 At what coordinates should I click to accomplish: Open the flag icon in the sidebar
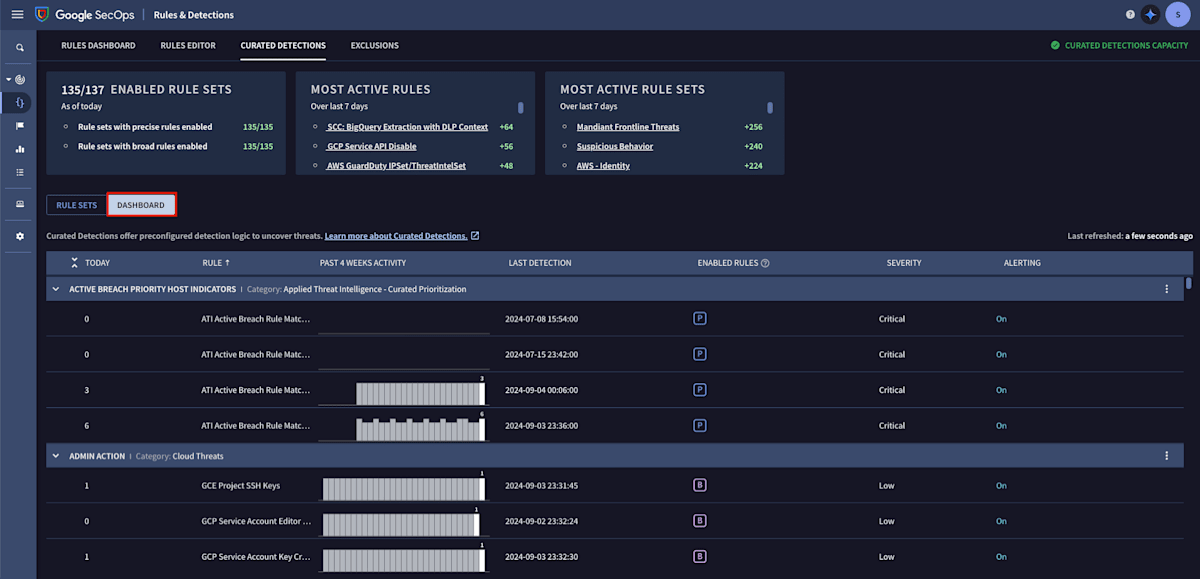pos(19,126)
